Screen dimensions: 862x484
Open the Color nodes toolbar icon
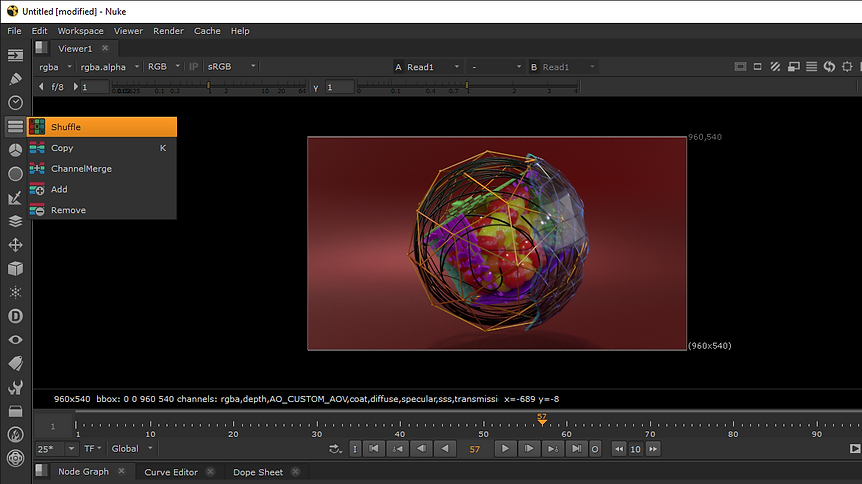tap(15, 150)
